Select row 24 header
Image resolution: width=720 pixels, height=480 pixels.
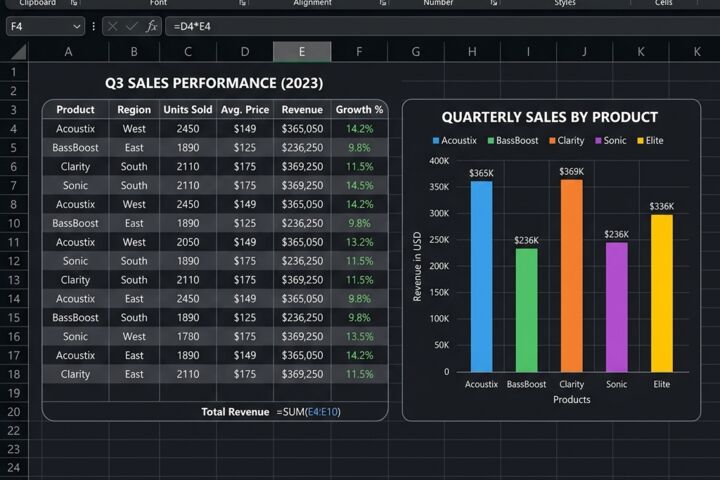click(14, 468)
